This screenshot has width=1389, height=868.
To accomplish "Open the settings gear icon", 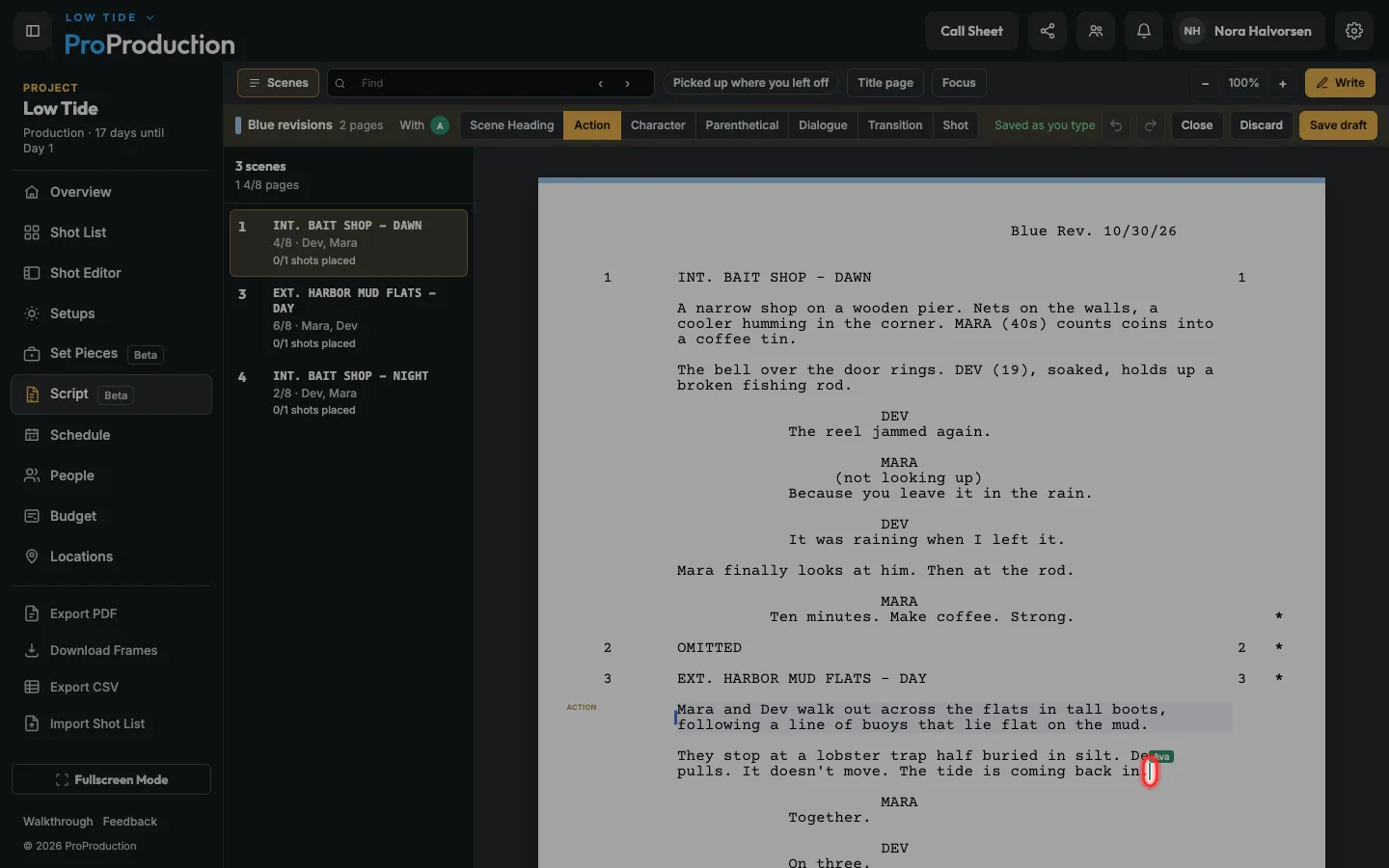I will pos(1354,31).
